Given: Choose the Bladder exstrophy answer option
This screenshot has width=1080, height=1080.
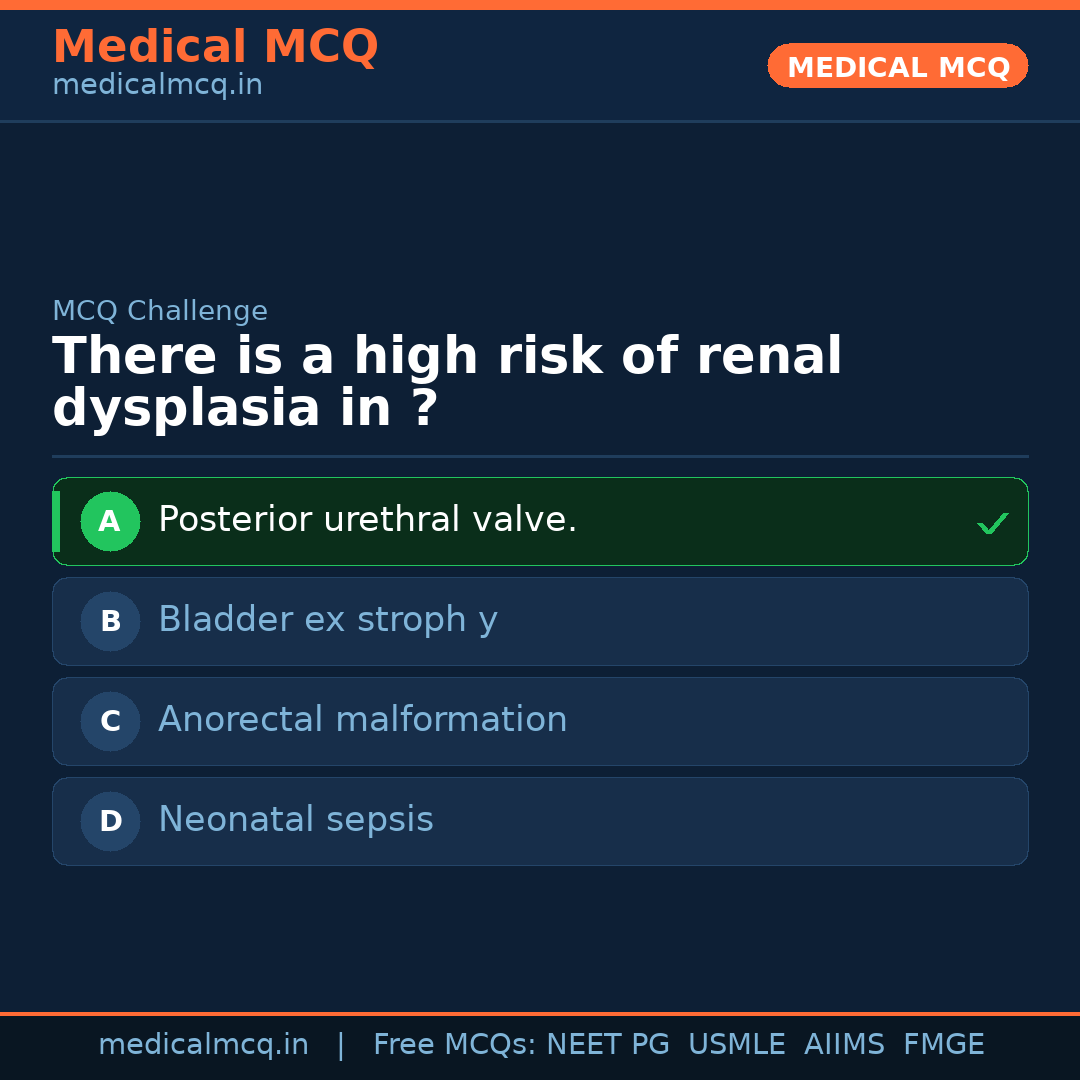Looking at the screenshot, I should pos(327,620).
